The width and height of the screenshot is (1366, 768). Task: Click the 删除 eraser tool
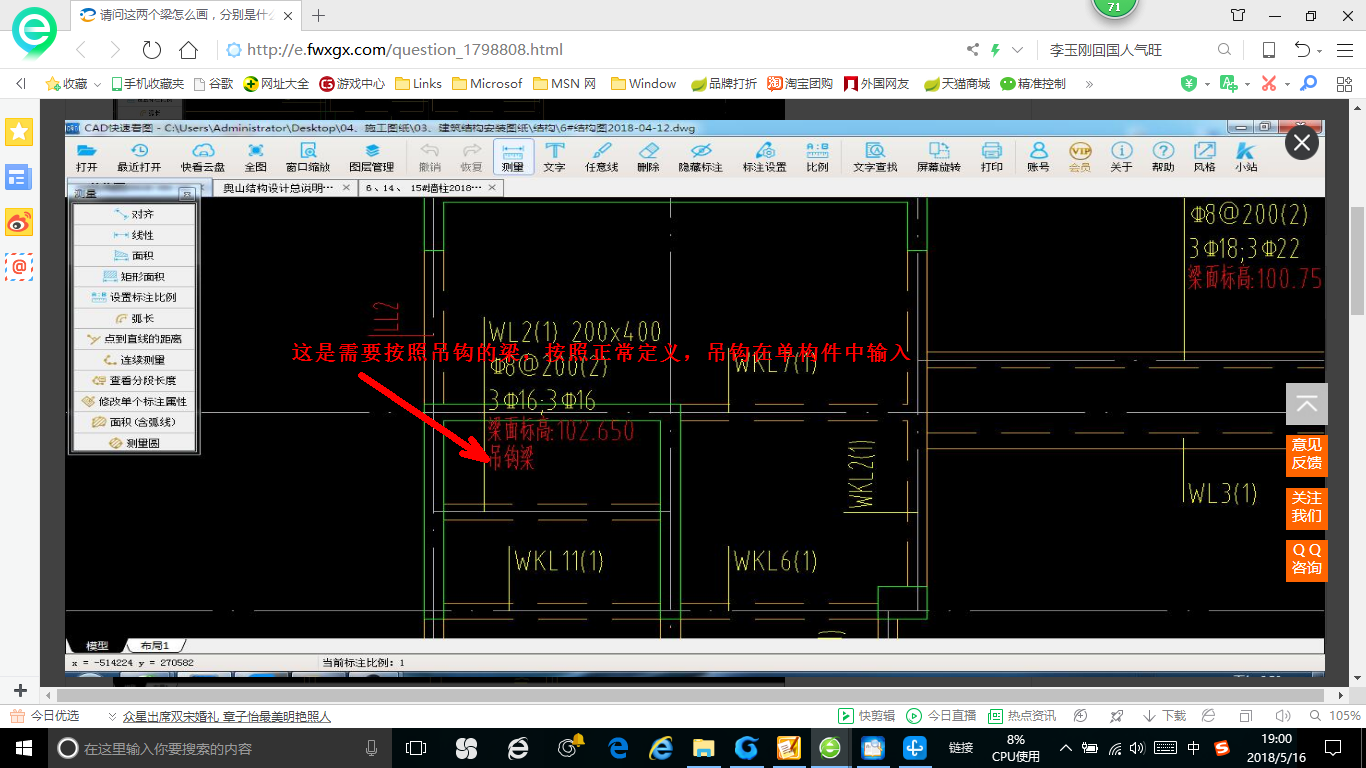[x=648, y=157]
